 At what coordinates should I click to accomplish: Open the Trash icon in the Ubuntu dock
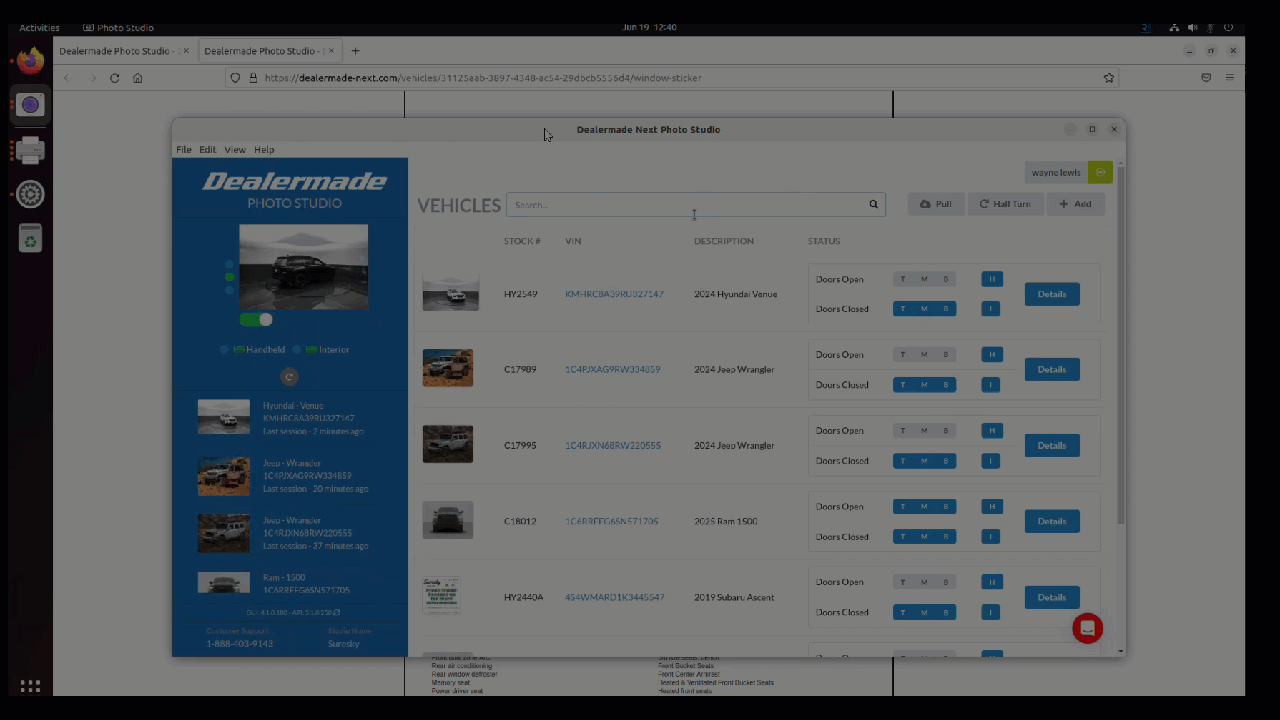[30, 238]
